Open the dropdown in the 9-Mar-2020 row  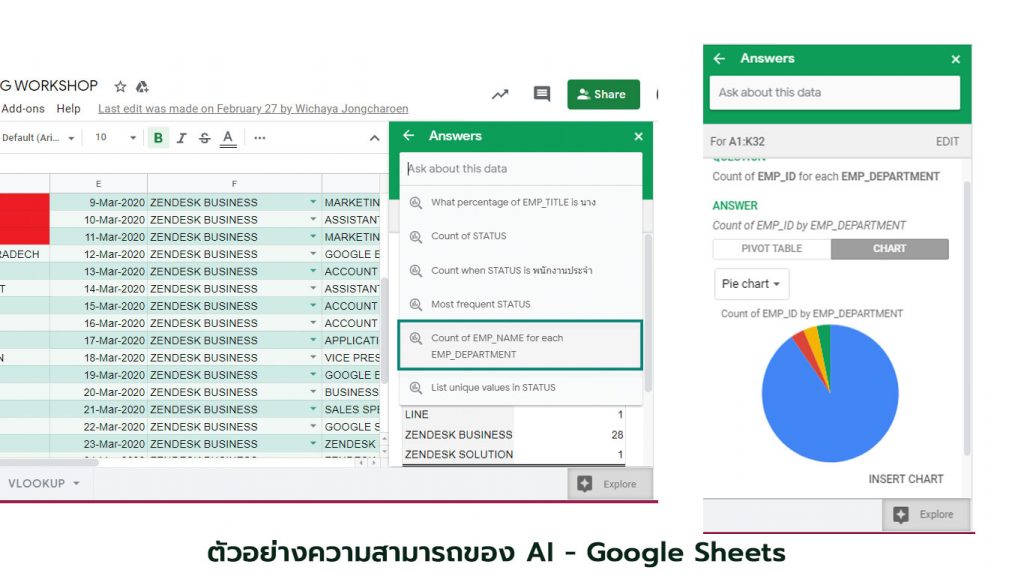(x=313, y=202)
